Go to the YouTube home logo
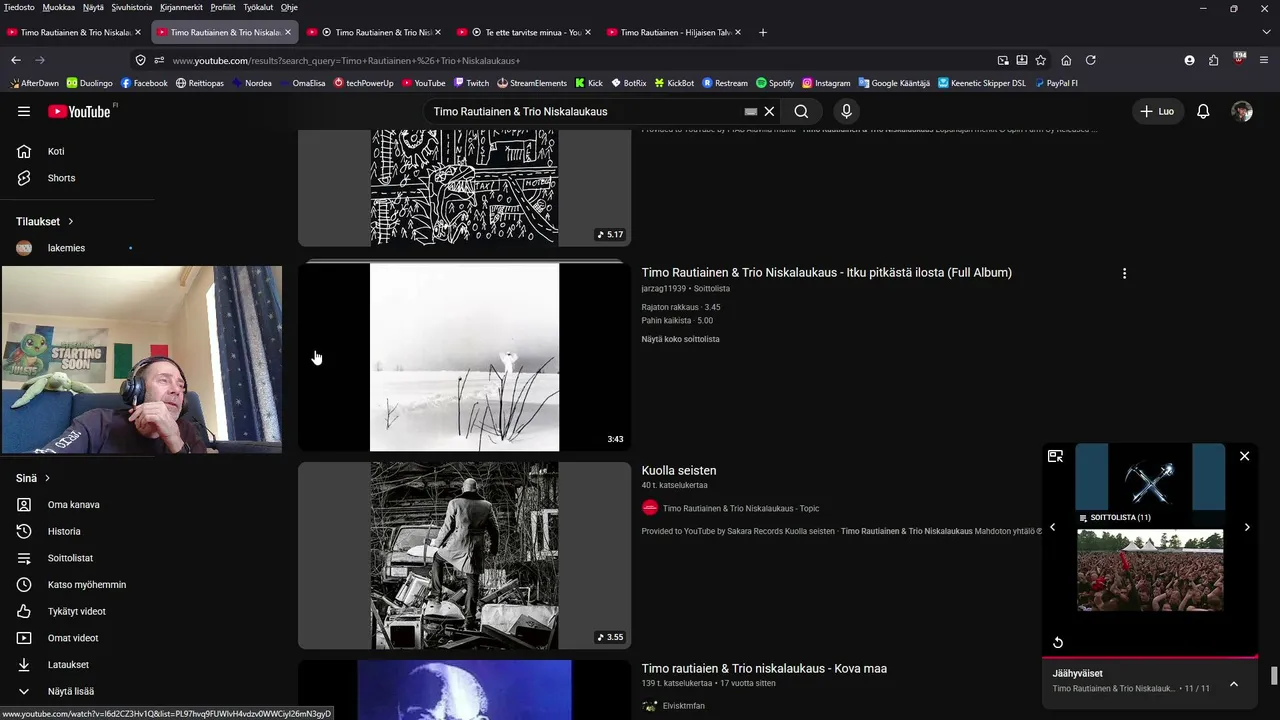1280x720 pixels. pos(80,111)
